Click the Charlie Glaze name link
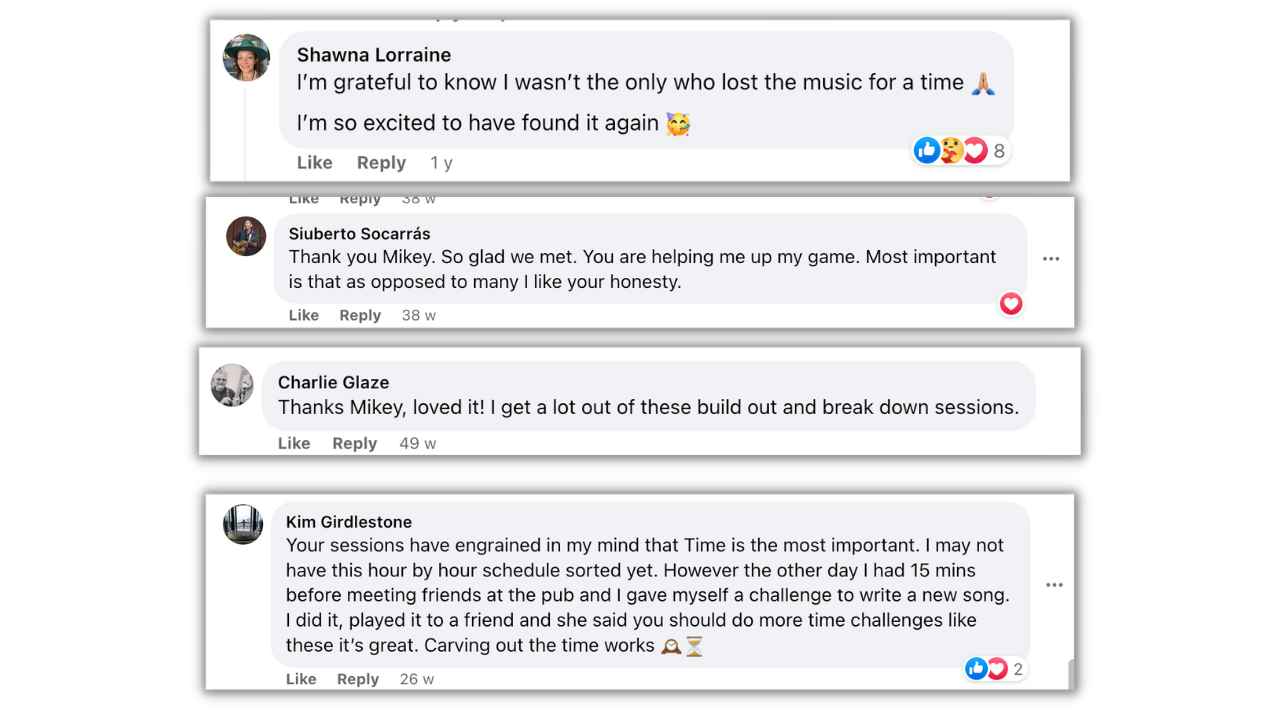The width and height of the screenshot is (1280, 720). pyautogui.click(x=333, y=382)
